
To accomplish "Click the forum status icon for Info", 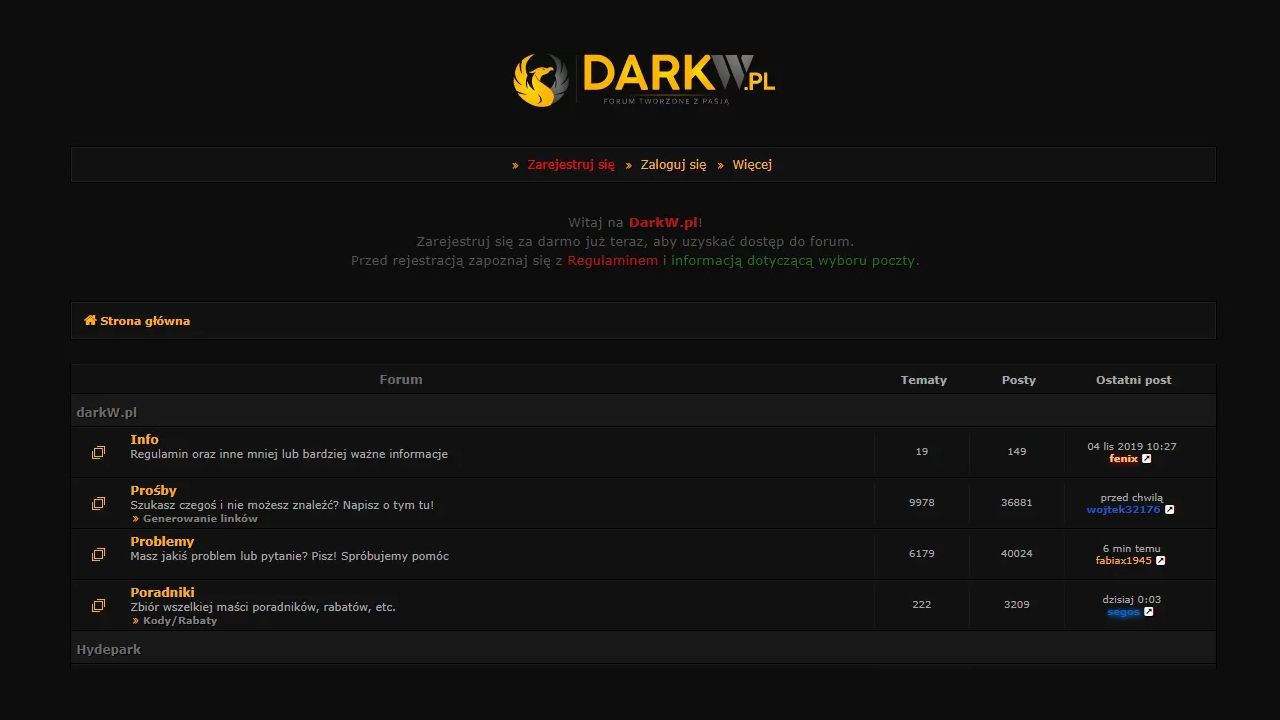I will pyautogui.click(x=98, y=453).
